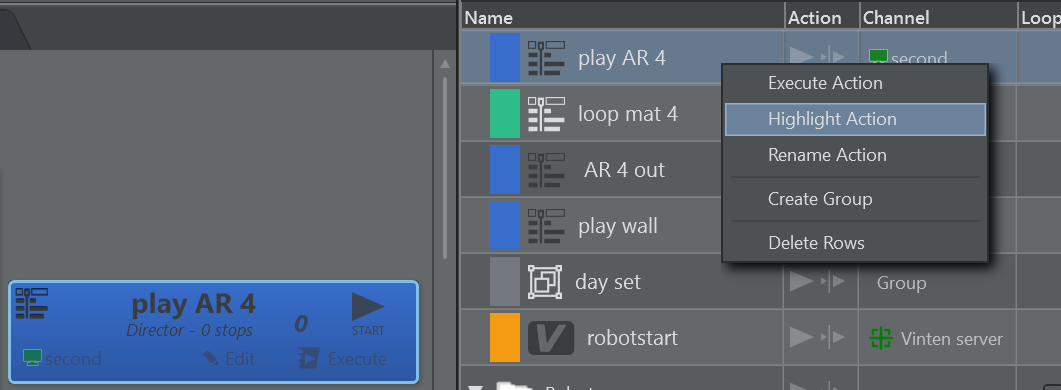Viewport: 1061px width, 390px height.
Task: Click blue color swatch of play AR 4 row
Action: pyautogui.click(x=505, y=58)
